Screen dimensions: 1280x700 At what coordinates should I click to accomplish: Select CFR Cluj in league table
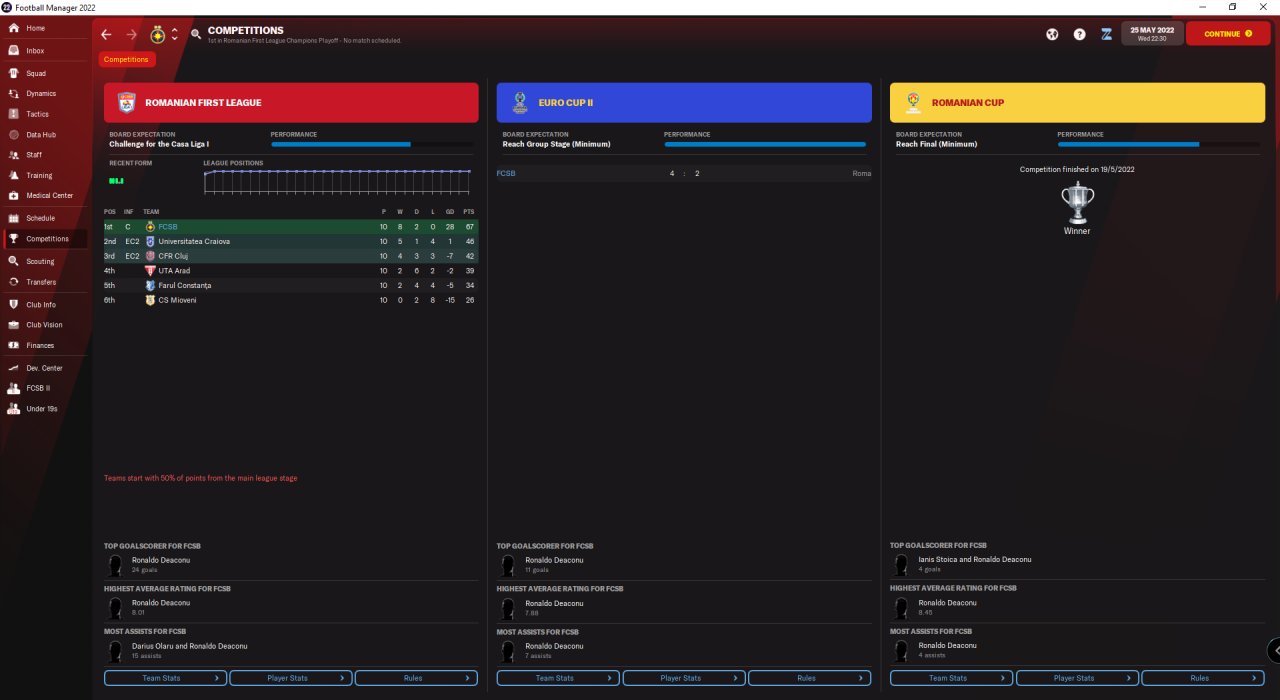[x=291, y=256]
